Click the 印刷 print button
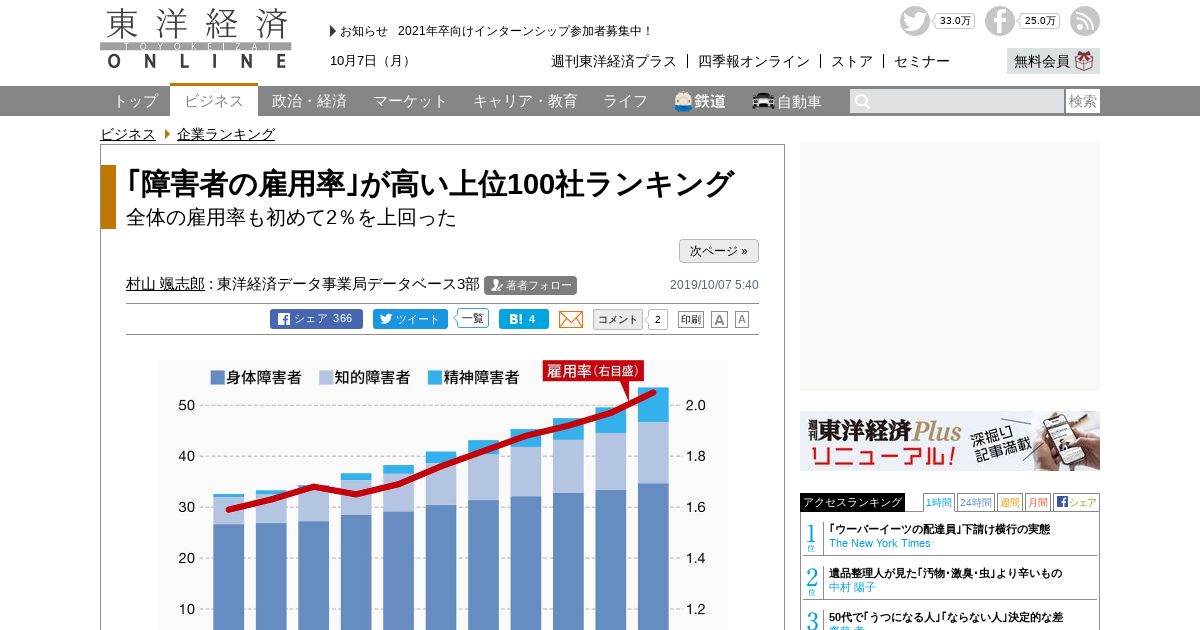 pos(691,319)
